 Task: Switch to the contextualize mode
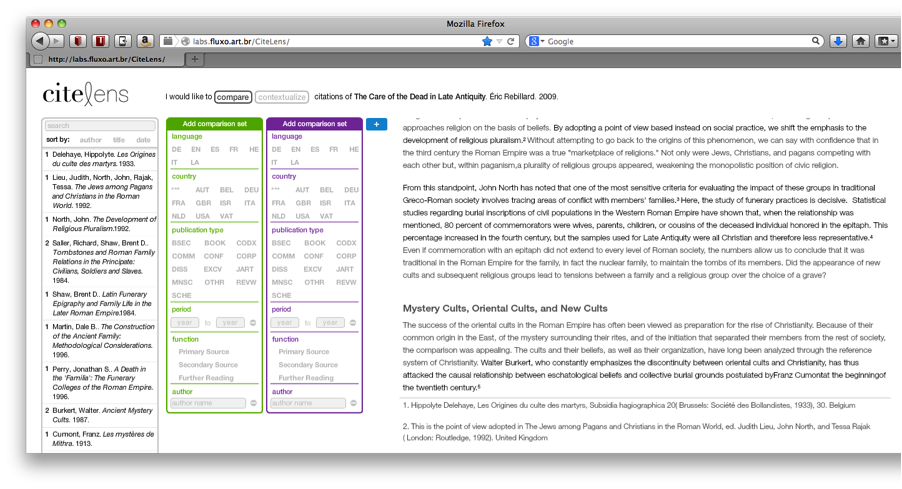[282, 97]
